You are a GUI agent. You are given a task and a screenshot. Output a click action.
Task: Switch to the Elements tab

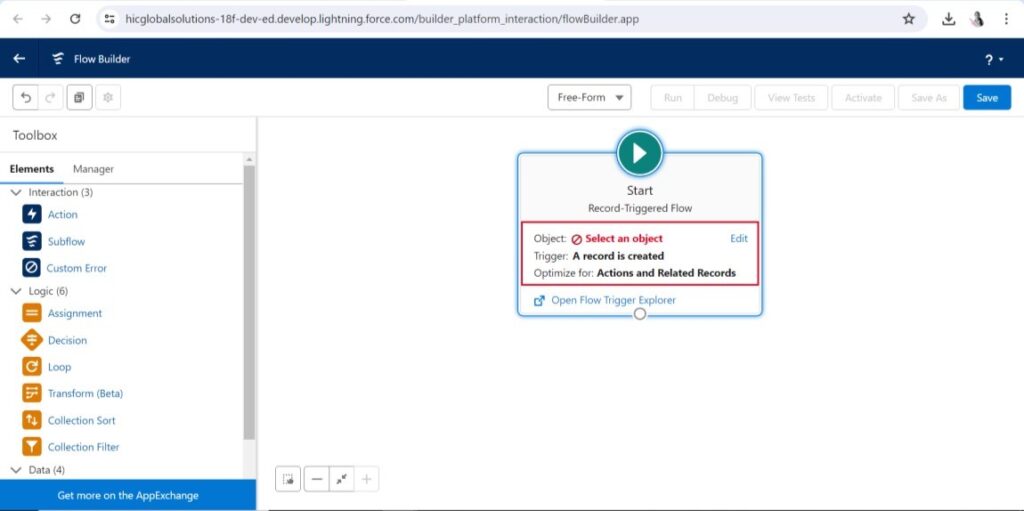[31, 169]
